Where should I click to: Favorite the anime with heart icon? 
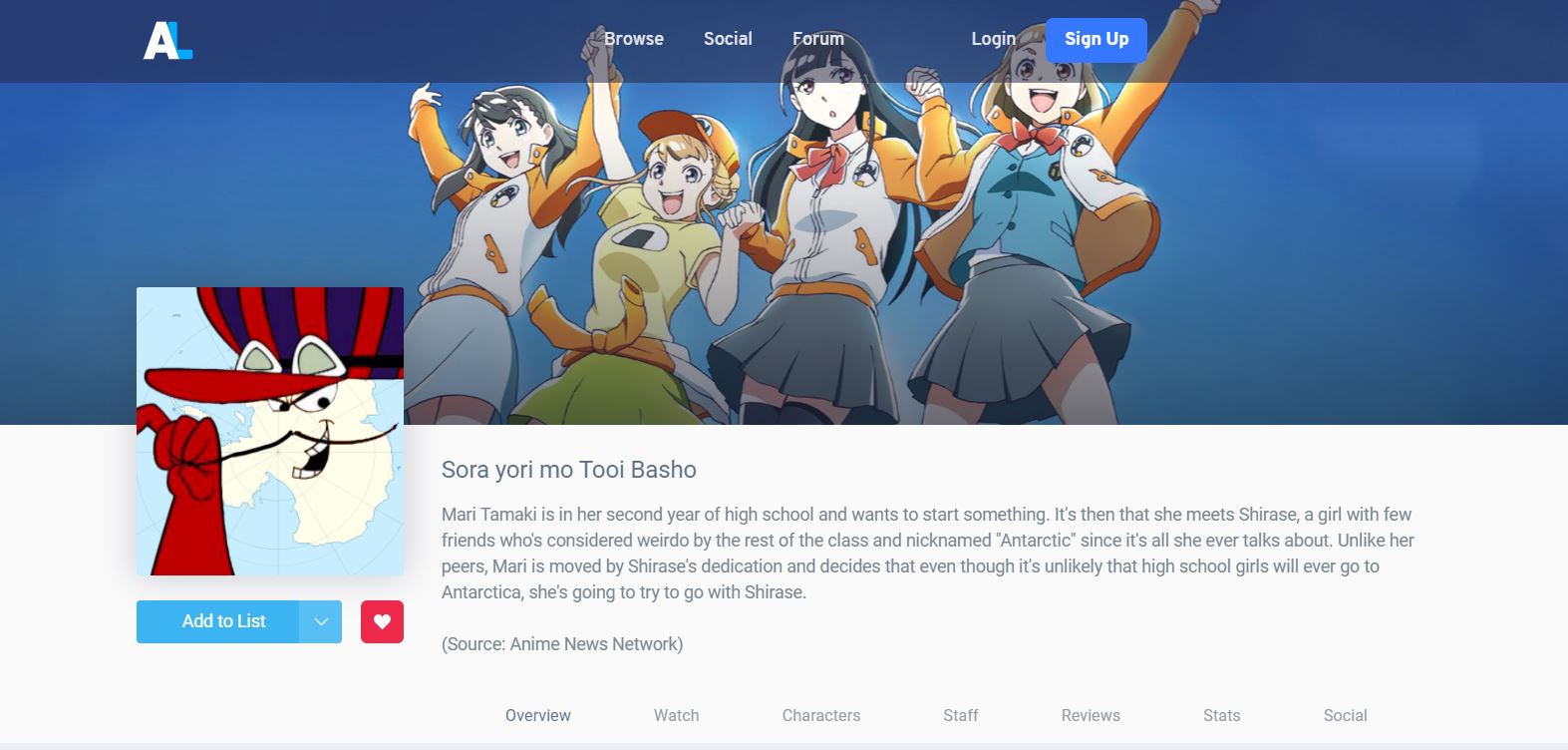pos(382,621)
